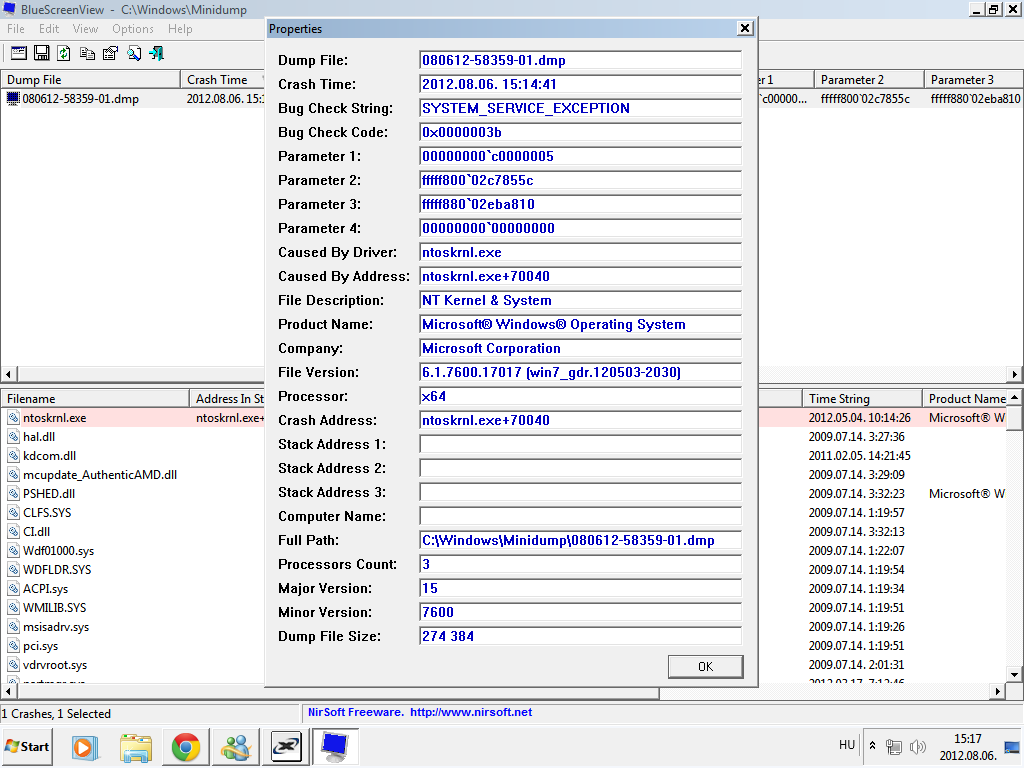Click the Copy Selected Items icon

tap(87, 54)
